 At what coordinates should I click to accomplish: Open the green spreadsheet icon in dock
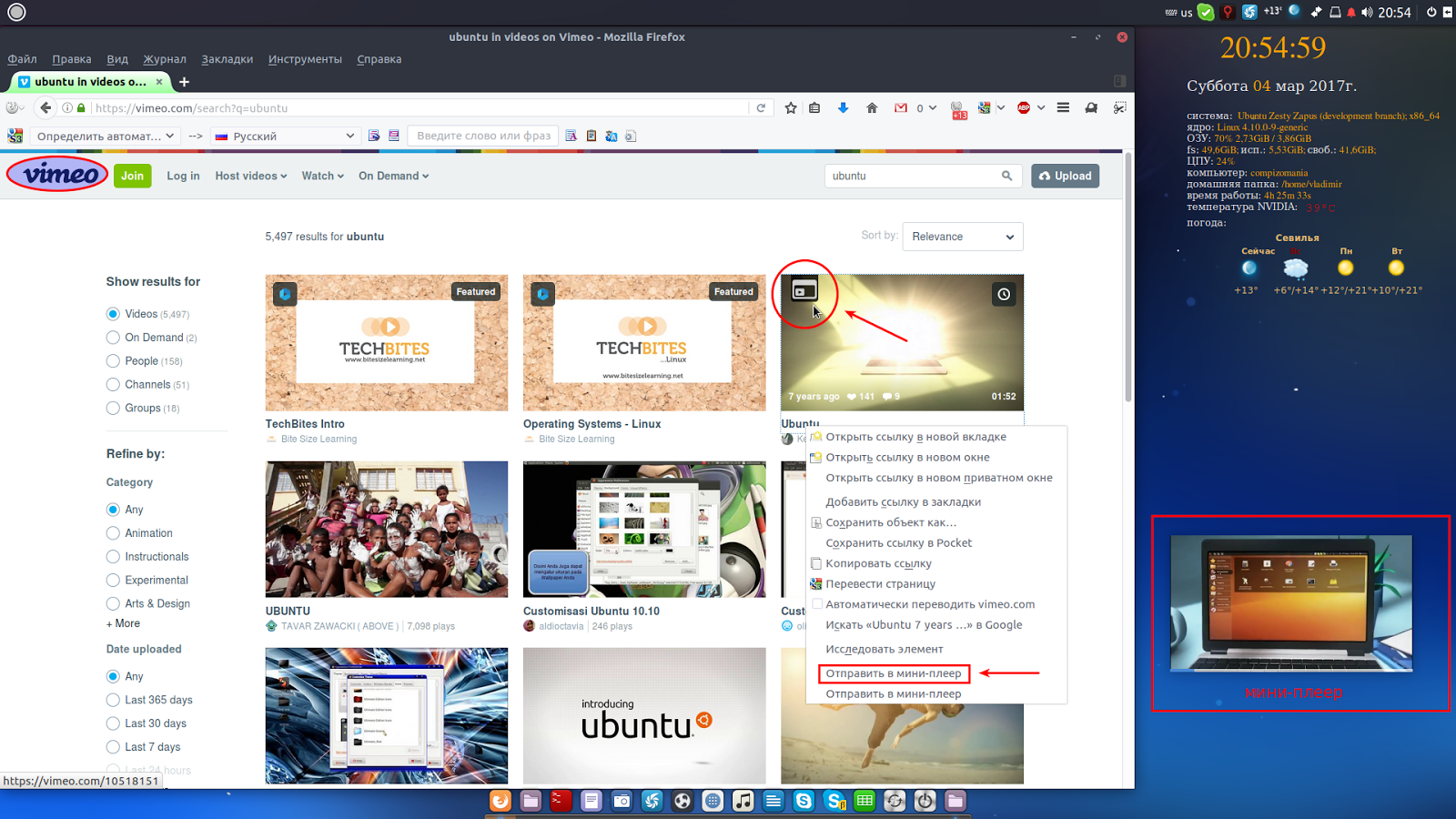(x=864, y=801)
